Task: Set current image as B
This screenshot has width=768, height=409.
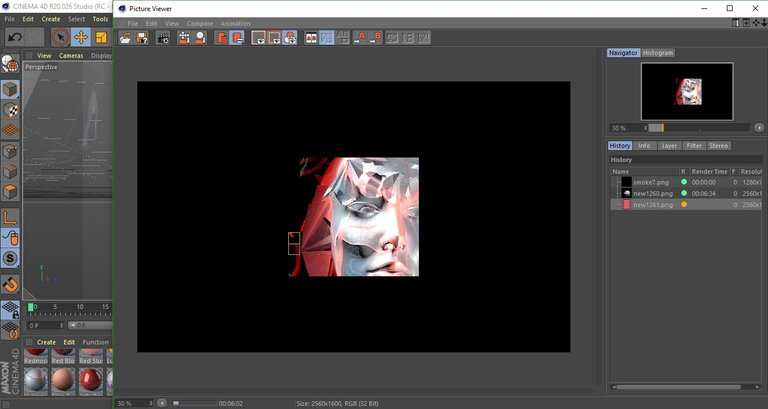Action: tap(375, 38)
